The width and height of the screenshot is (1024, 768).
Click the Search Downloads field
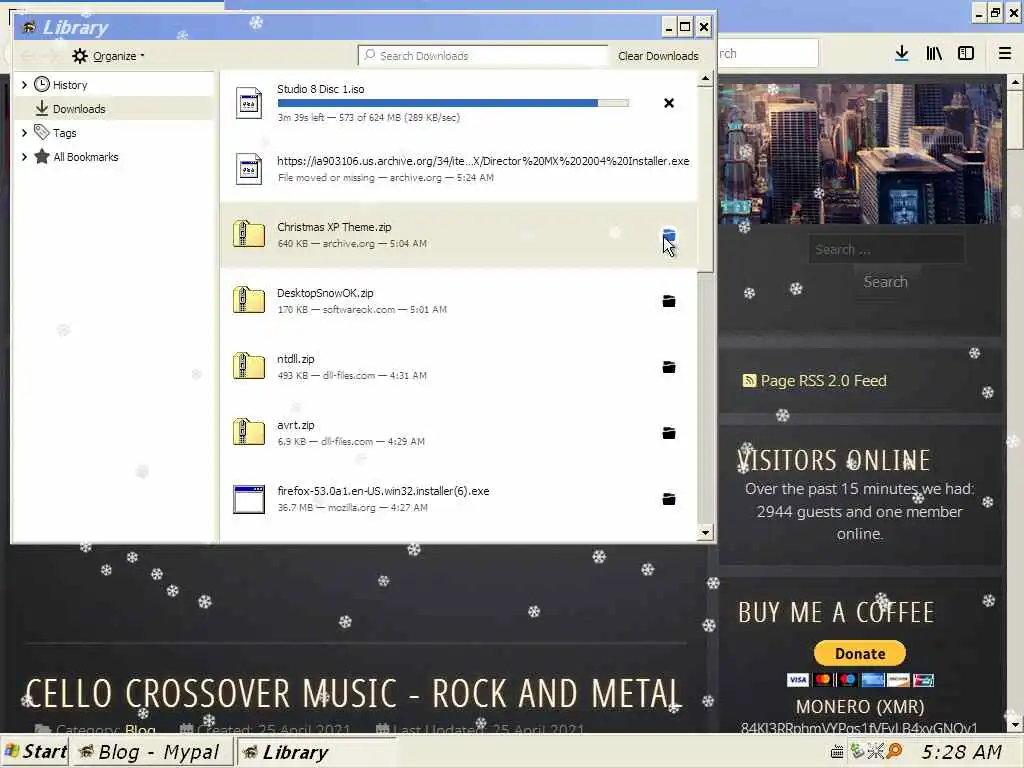coord(483,56)
